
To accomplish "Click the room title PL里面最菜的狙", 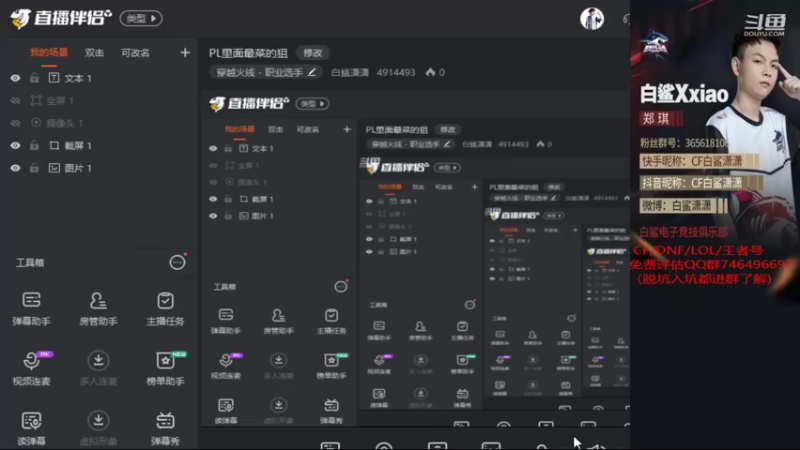I will pyautogui.click(x=248, y=53).
